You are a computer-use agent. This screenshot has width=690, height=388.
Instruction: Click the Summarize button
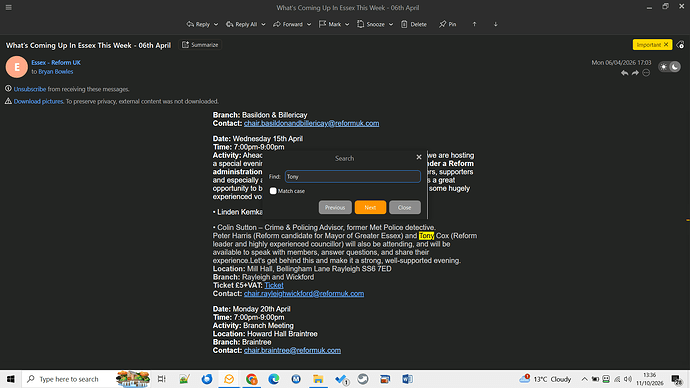click(200, 45)
